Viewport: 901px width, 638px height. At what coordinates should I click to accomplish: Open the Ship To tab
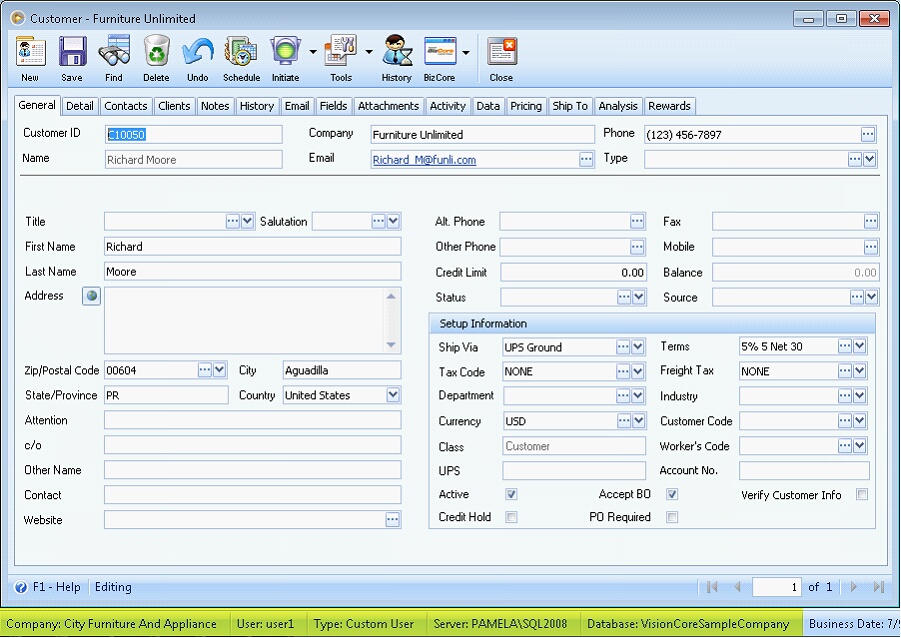[570, 106]
